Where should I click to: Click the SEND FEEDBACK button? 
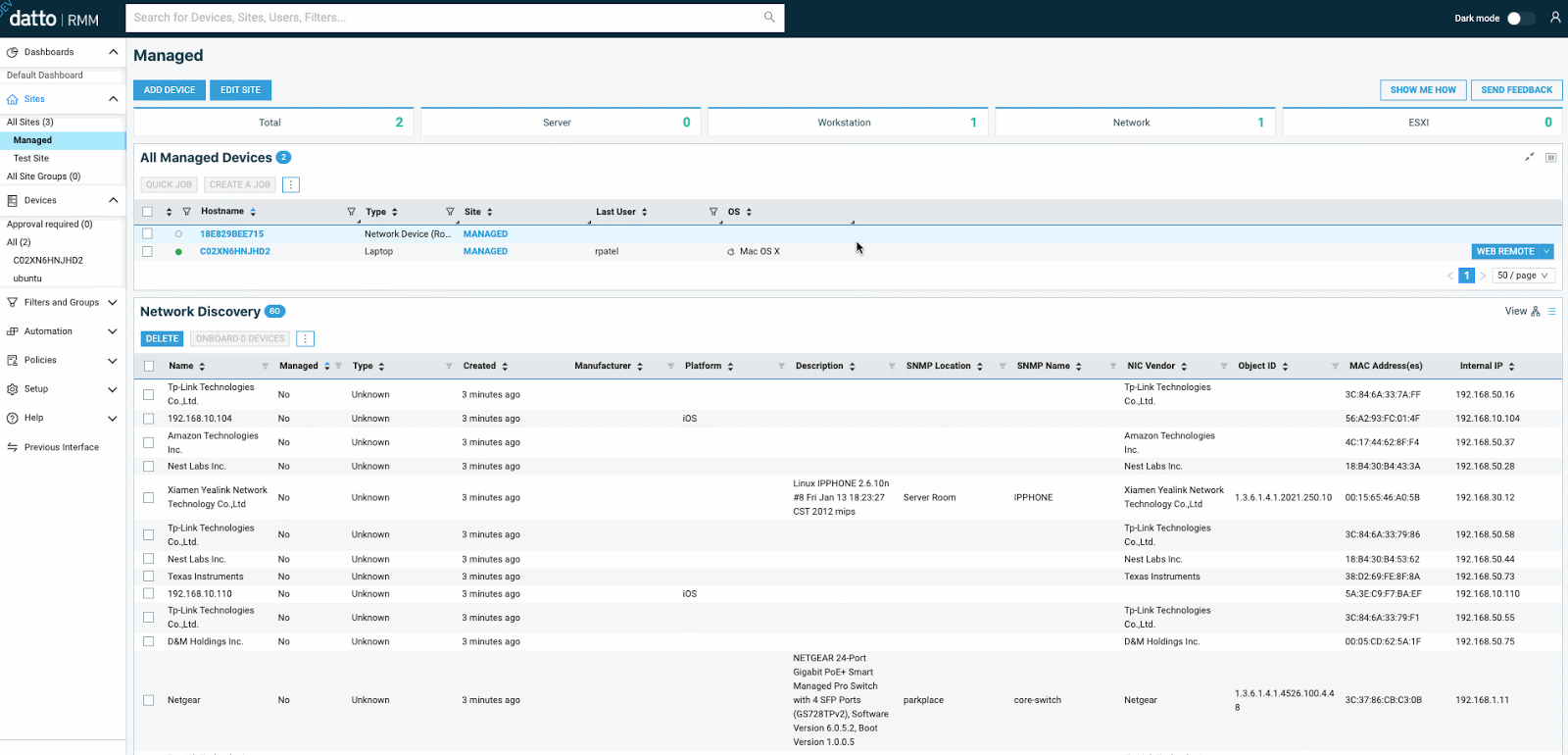coord(1516,90)
